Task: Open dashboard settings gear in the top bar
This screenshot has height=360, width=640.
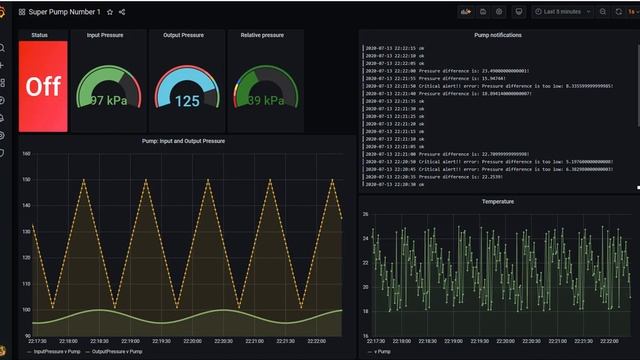Action: point(499,12)
